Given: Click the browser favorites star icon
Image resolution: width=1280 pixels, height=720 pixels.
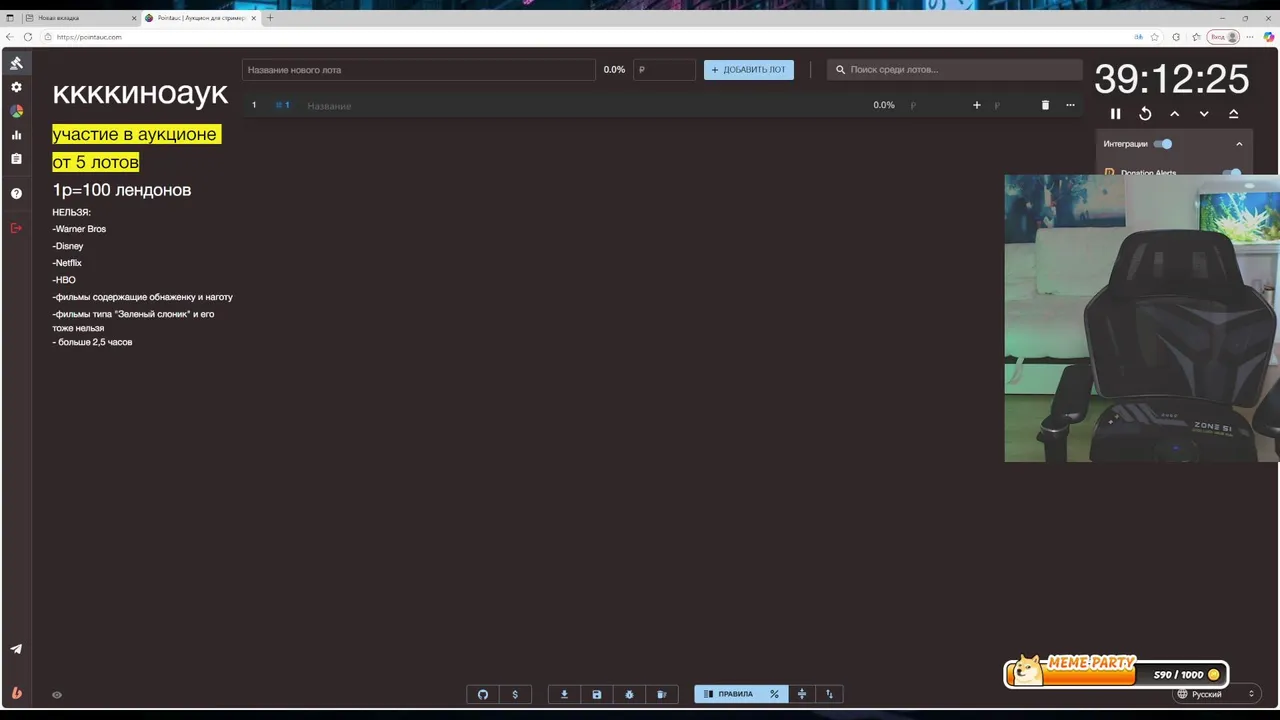Looking at the screenshot, I should (x=1155, y=37).
